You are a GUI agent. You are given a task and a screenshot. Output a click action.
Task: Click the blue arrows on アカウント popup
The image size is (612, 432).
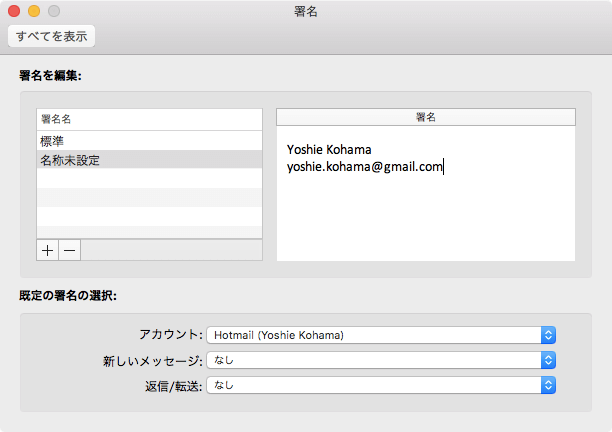coord(548,335)
